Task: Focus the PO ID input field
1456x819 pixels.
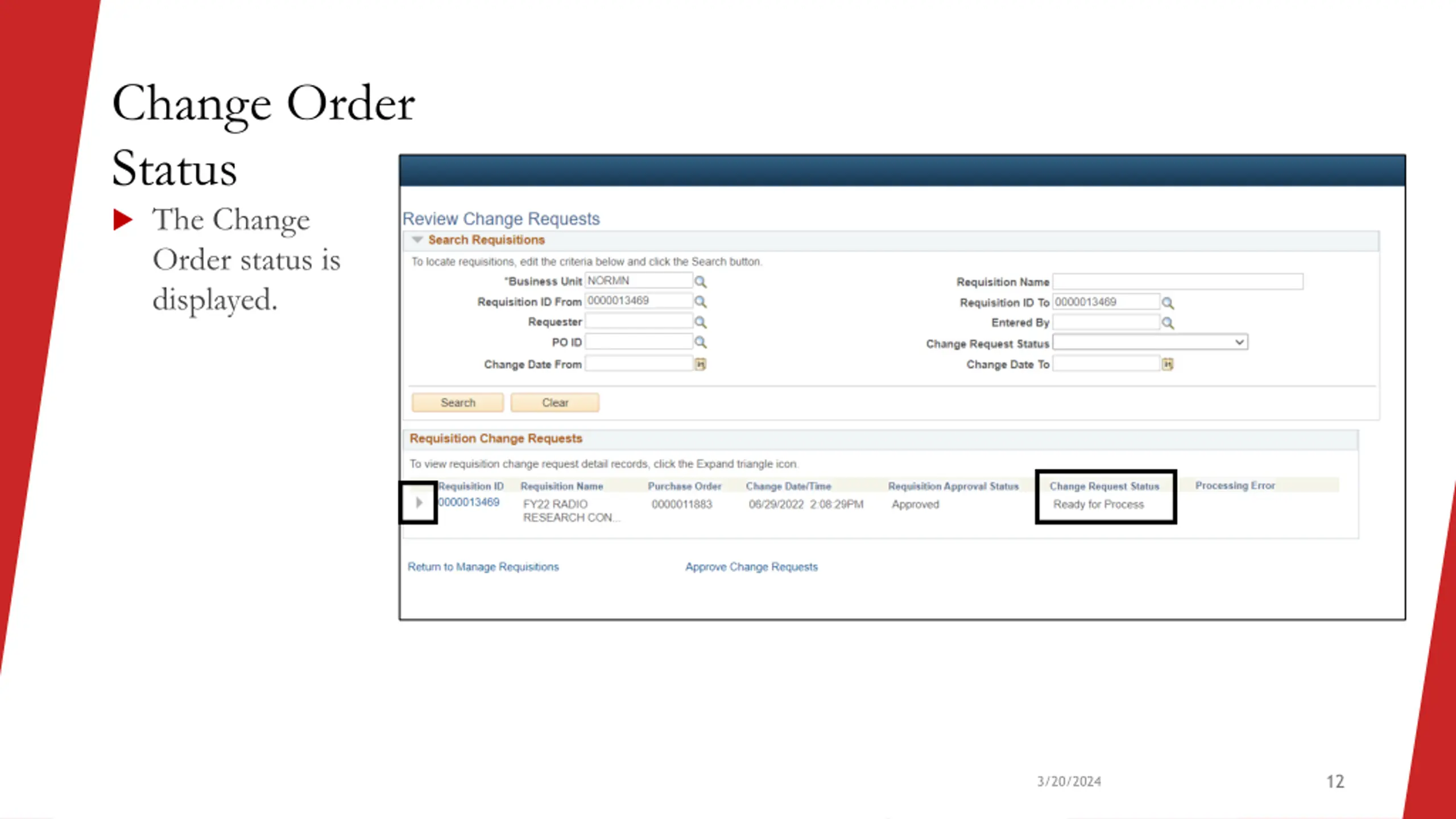Action: [639, 341]
